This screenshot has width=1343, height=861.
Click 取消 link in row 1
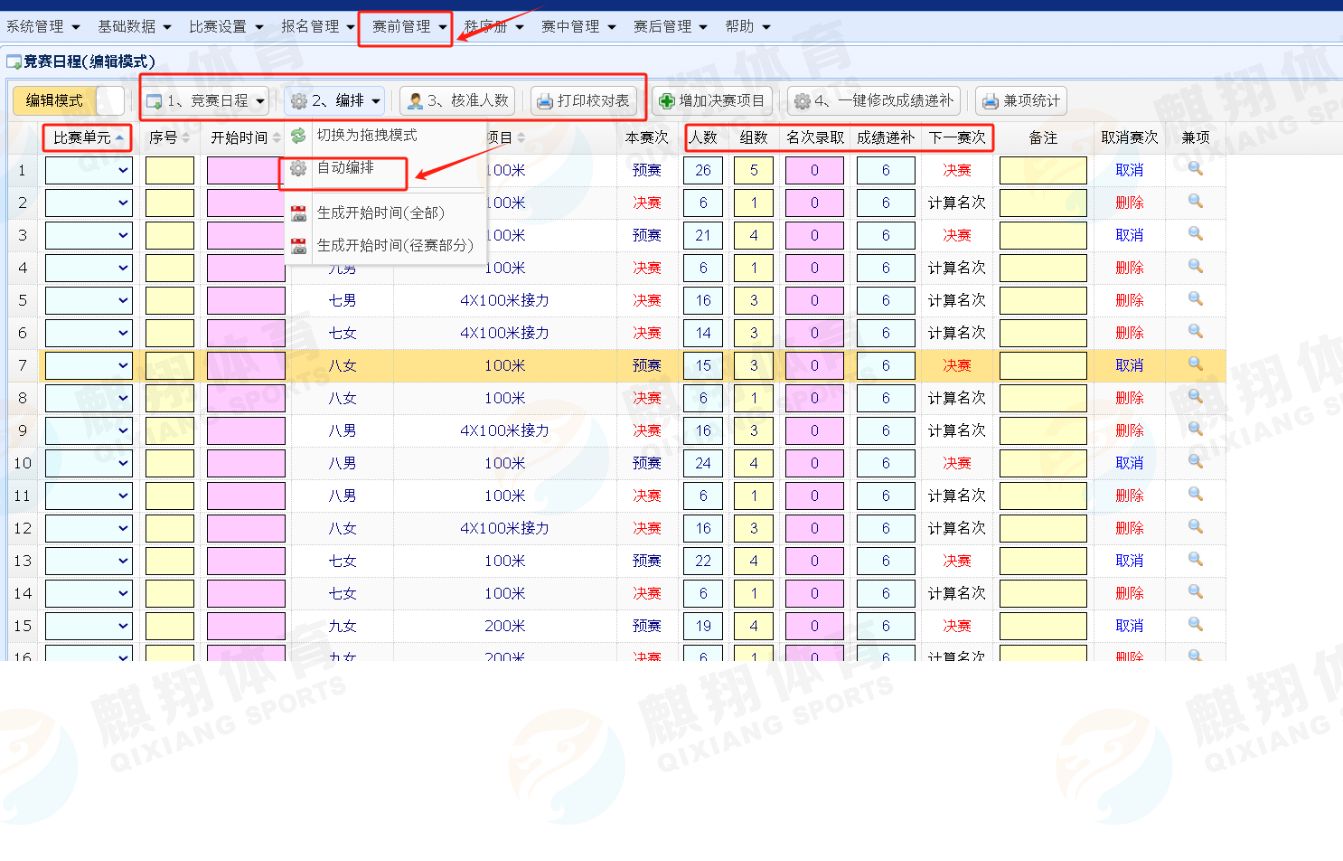[1129, 171]
